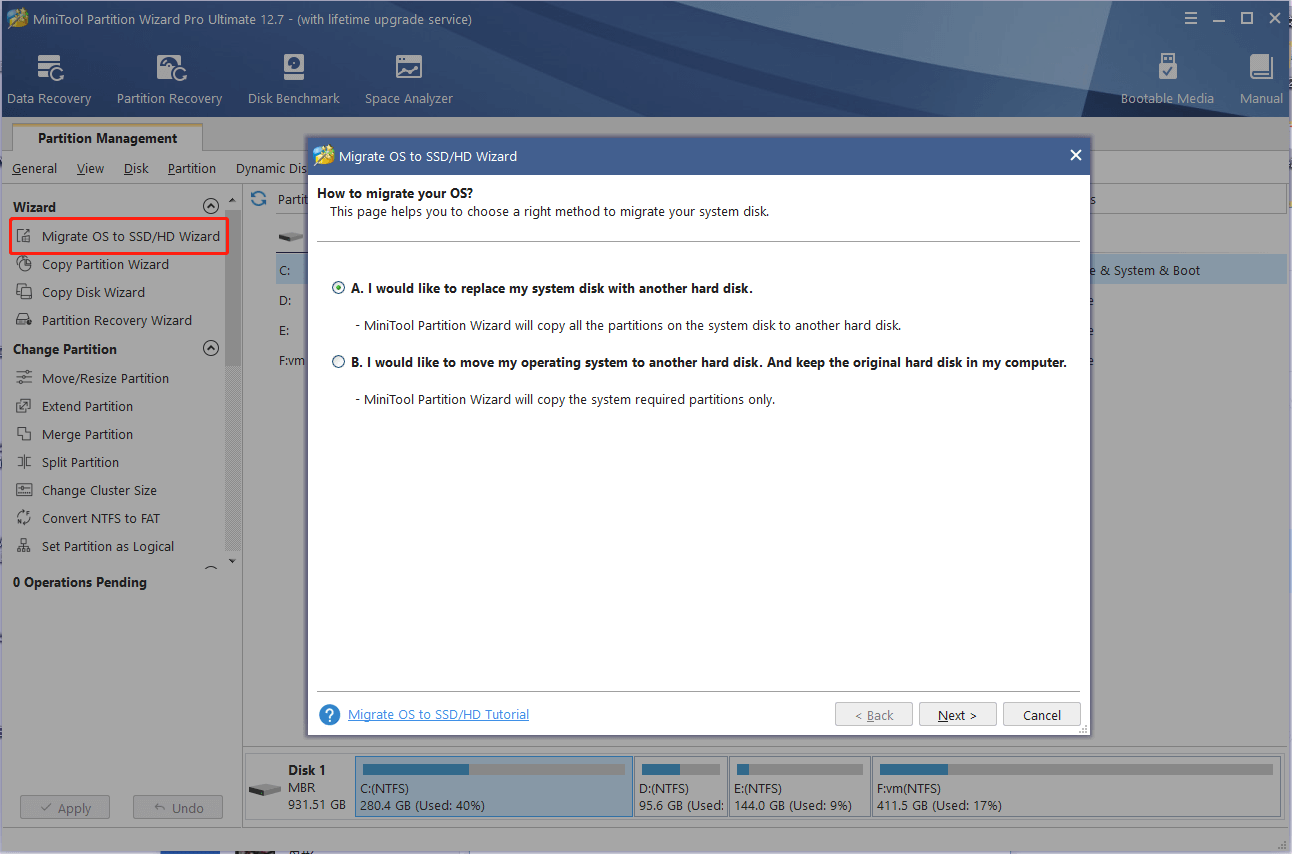This screenshot has height=854, width=1292.
Task: Collapse the Wizard section chevron
Action: pyautogui.click(x=210, y=206)
